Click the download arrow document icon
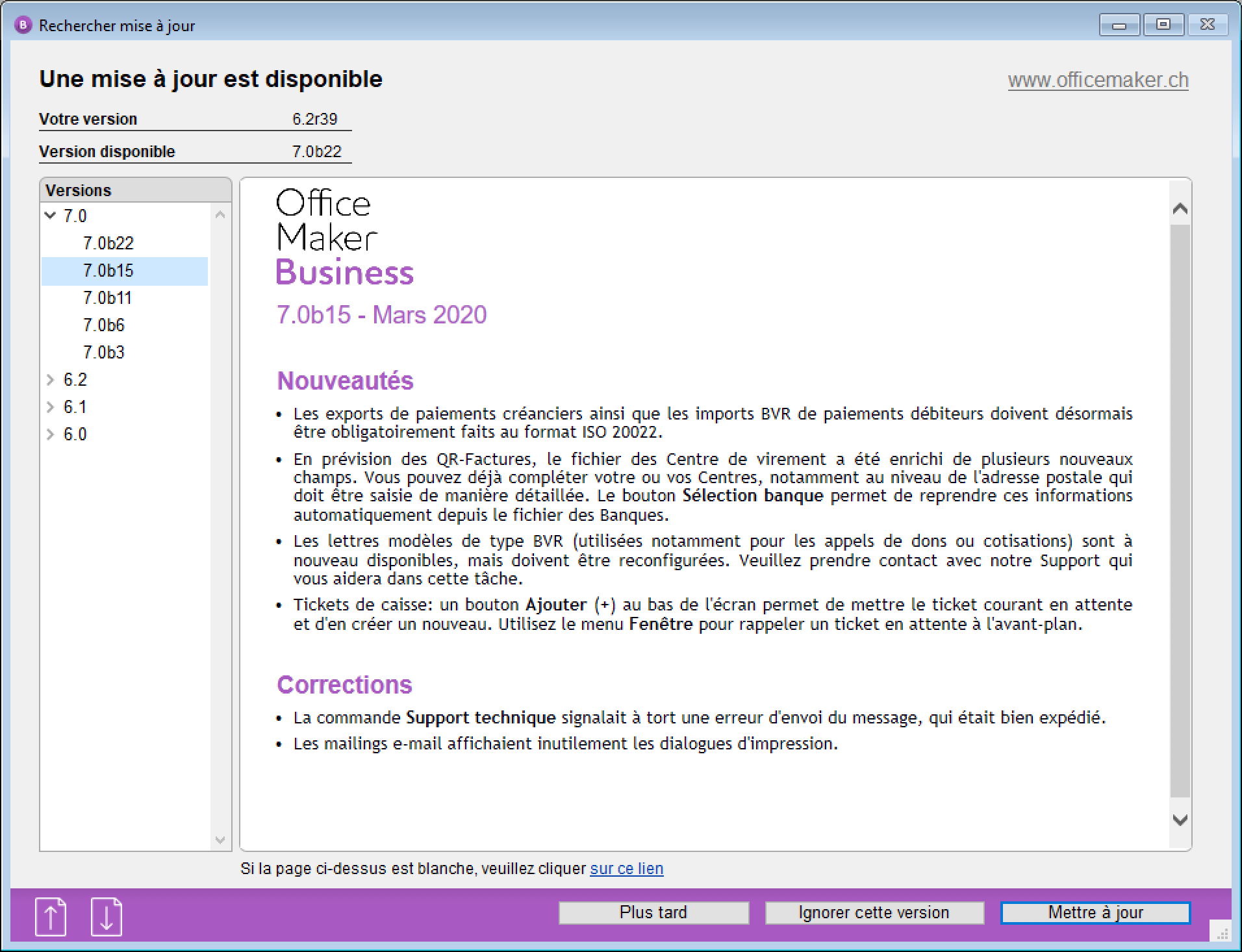Screen dimensions: 1242x952 coord(107,916)
